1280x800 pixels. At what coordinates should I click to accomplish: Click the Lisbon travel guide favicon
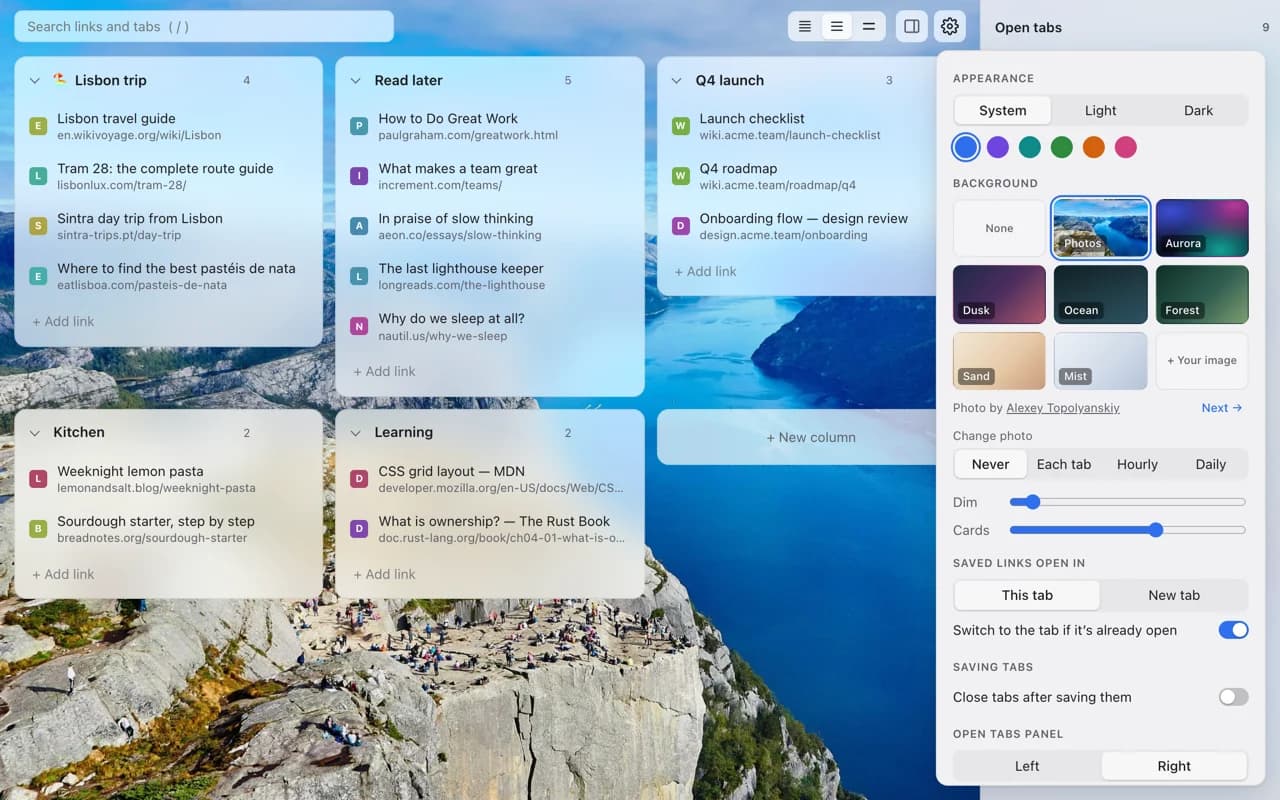pos(38,126)
